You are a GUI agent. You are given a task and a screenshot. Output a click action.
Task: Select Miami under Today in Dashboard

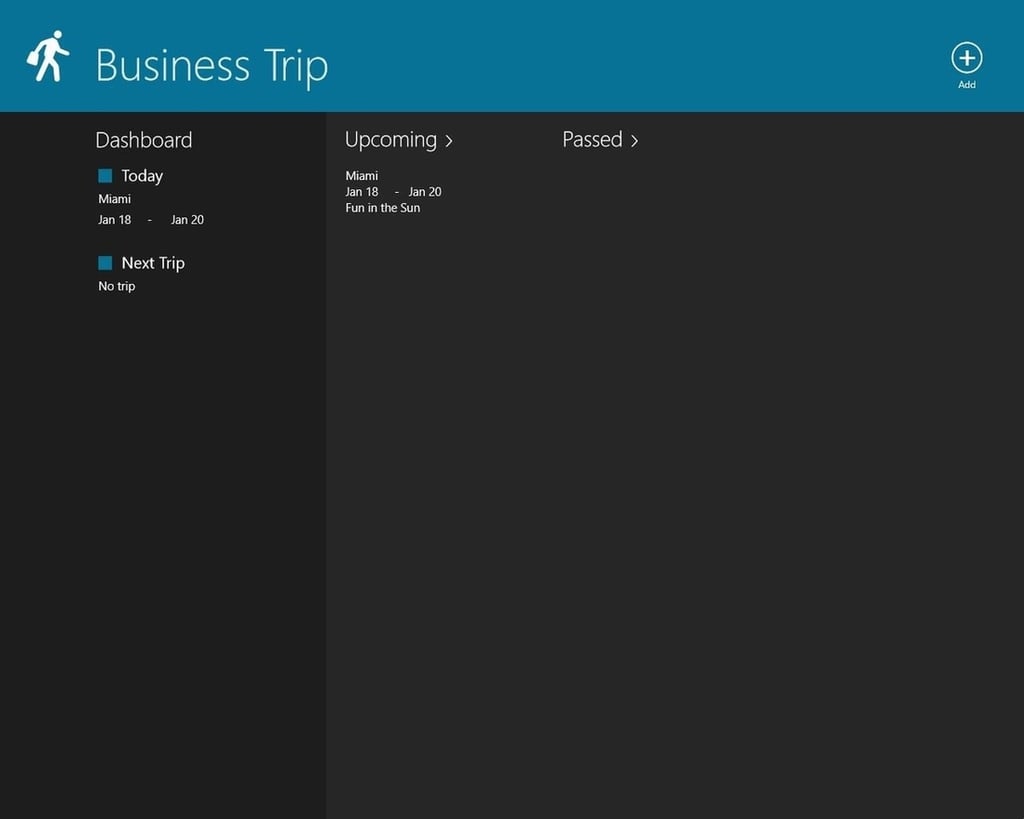click(114, 199)
